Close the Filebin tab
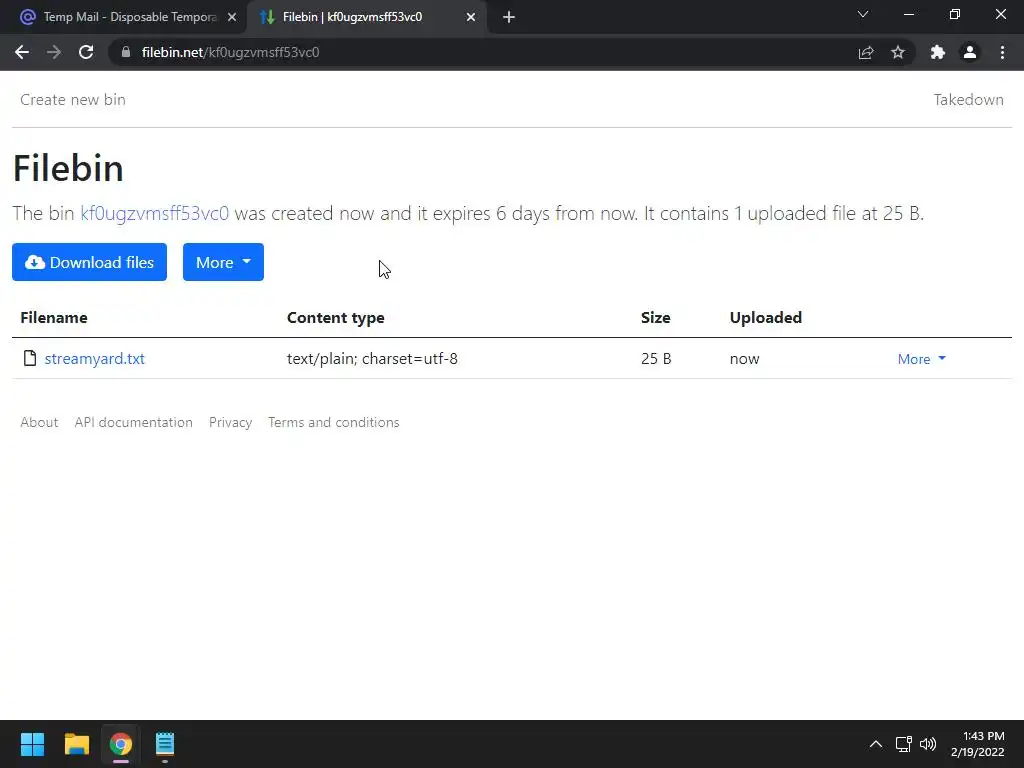Screen dimensions: 1024x768 [471, 17]
